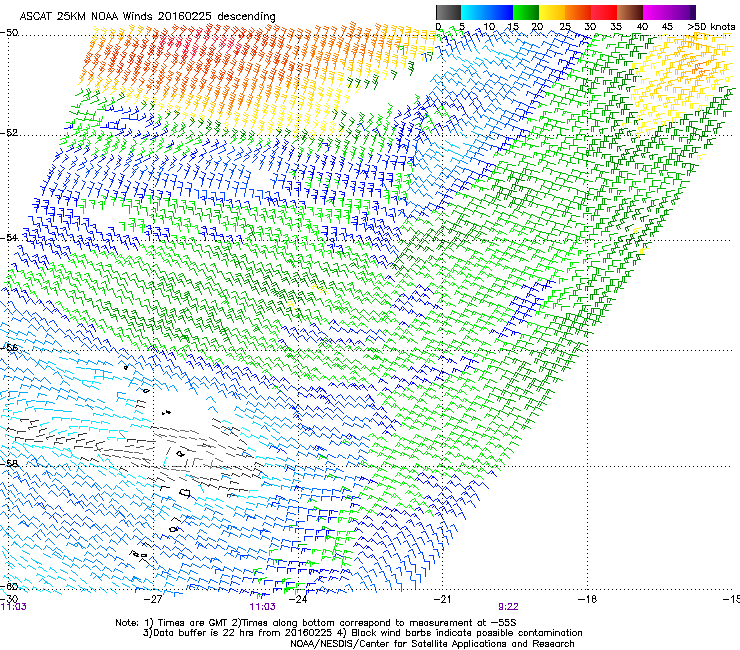
Task: Click the ASCAT 25KM NOAA Winds title
Action: tap(147, 16)
